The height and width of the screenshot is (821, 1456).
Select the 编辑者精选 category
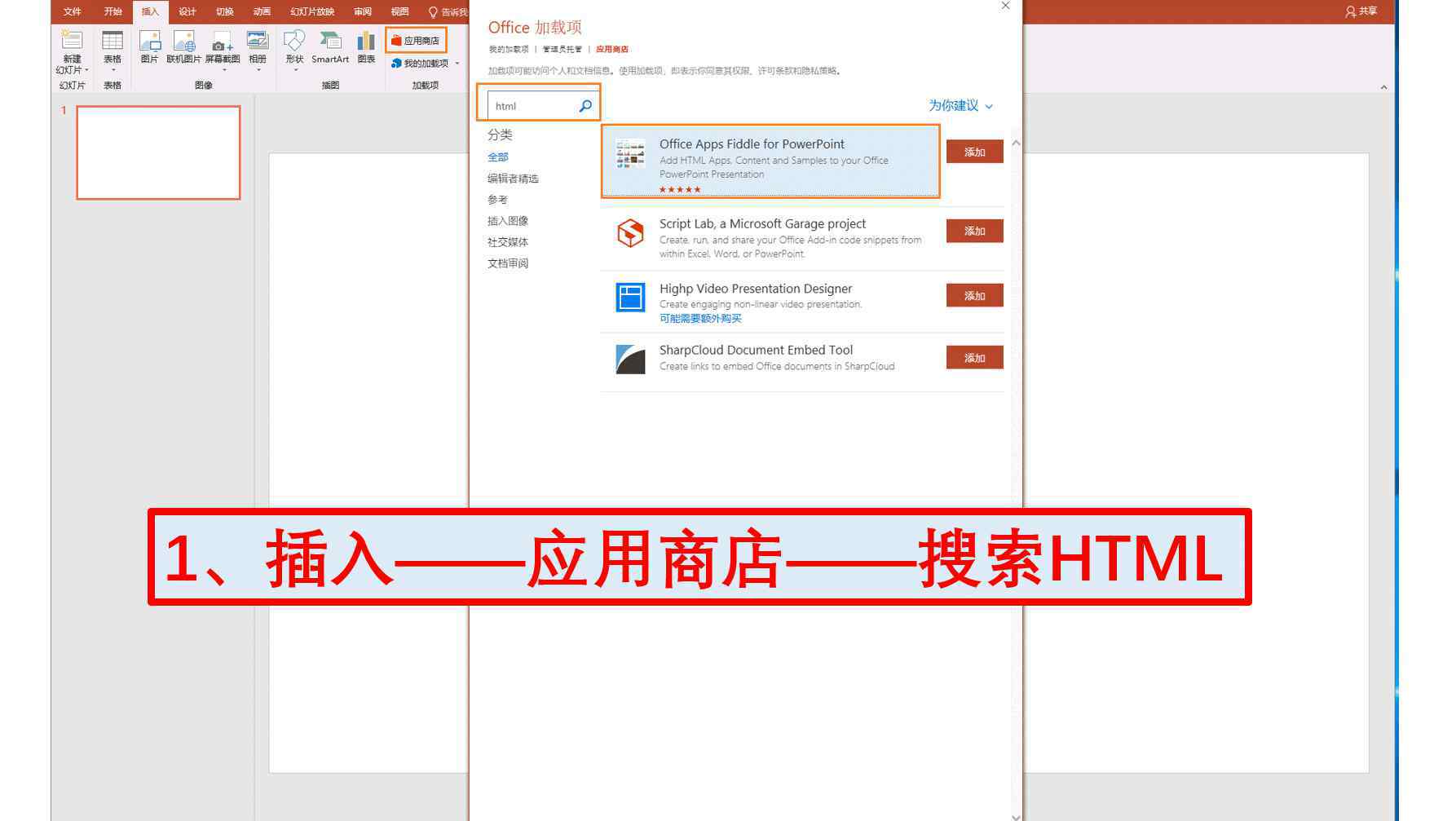[x=513, y=178]
